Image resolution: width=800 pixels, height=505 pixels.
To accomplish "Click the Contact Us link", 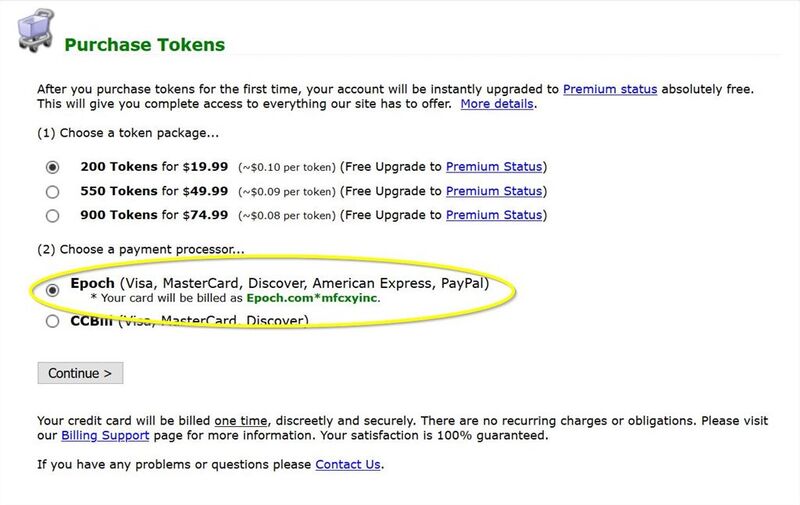I will (x=348, y=465).
